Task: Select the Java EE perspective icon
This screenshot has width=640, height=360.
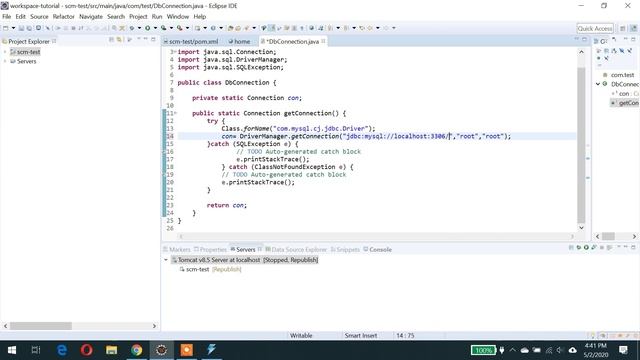Action: click(x=633, y=28)
